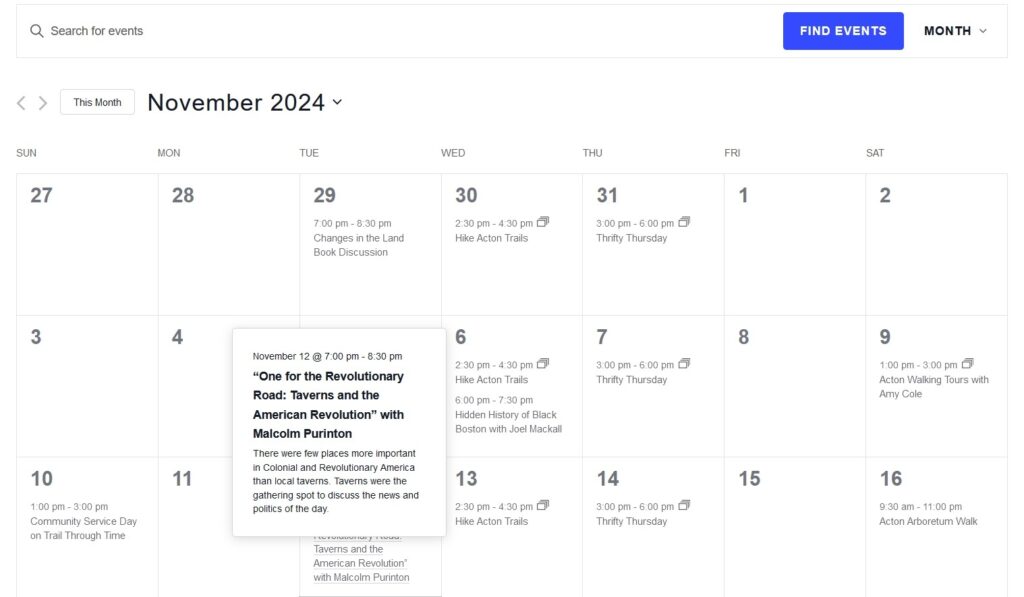Click the next month arrow icon
The image size is (1024, 597).
pos(43,102)
